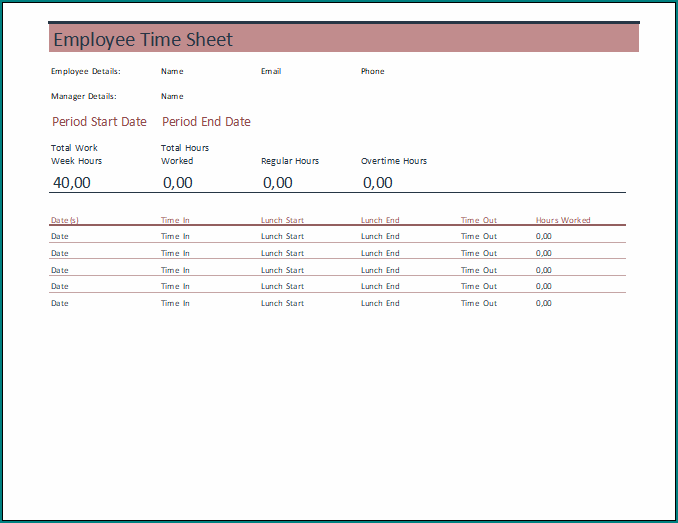Select the 0,00 hours in the first entry row
The width and height of the screenshot is (678, 523).
coord(544,236)
